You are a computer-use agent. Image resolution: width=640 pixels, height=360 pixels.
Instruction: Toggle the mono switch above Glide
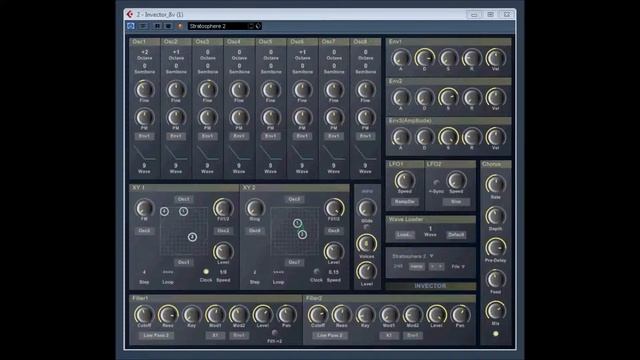(367, 191)
